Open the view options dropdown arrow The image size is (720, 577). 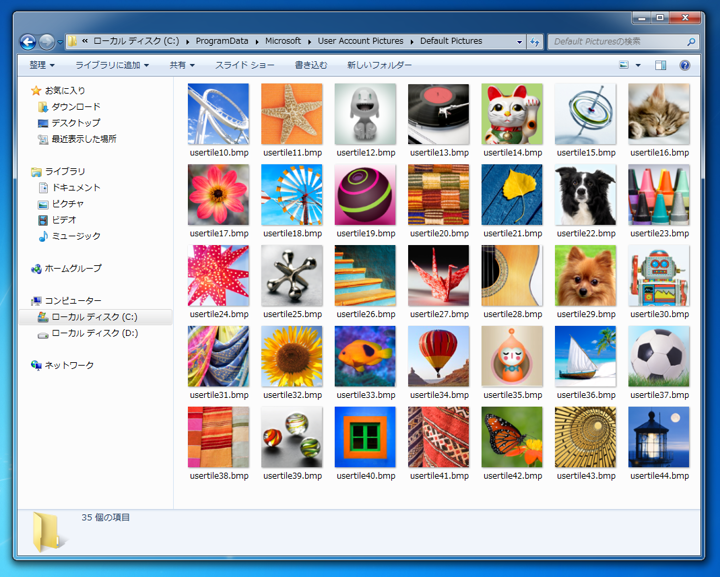point(638,65)
